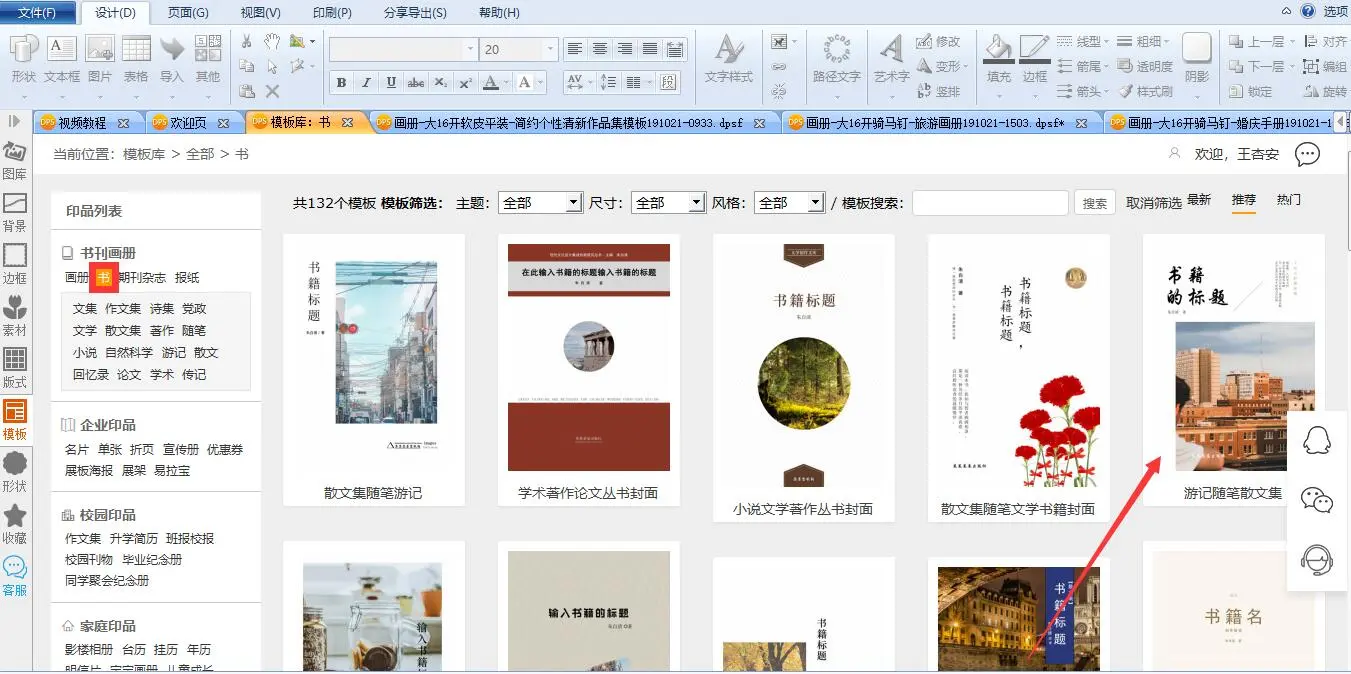The image size is (1351, 674).
Task: Click the 背景 background sidebar icon
Action: [15, 213]
